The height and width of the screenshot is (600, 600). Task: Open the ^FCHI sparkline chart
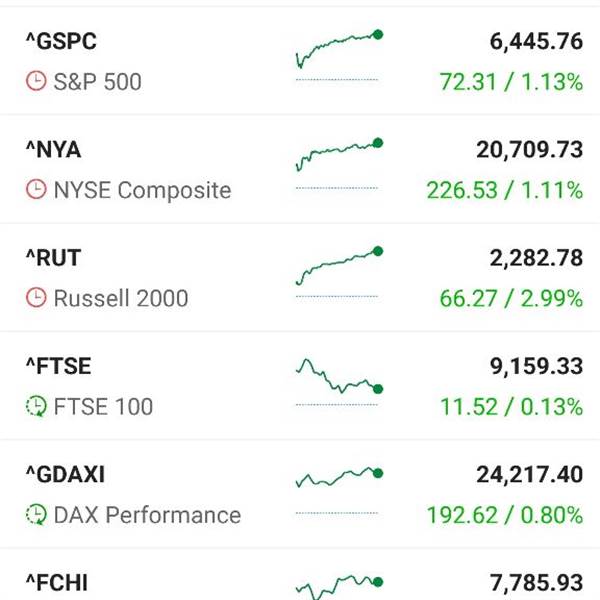click(x=339, y=587)
